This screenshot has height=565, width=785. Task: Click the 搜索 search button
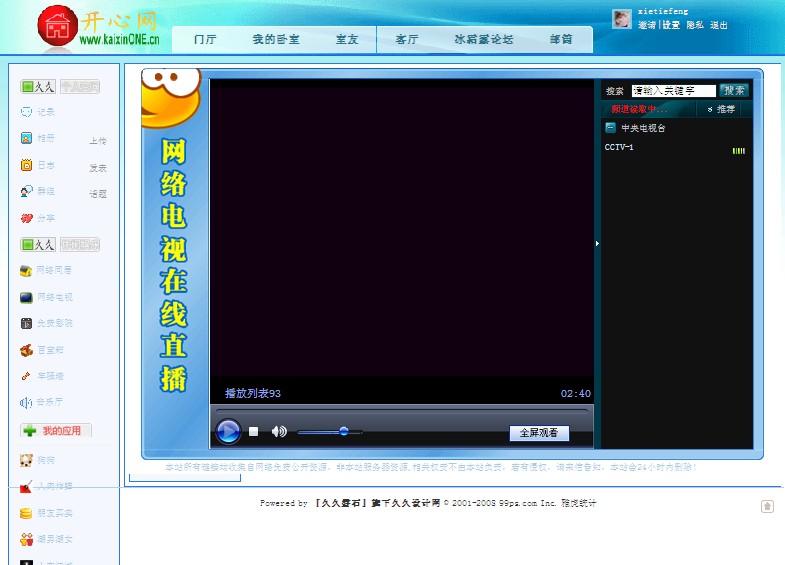click(x=734, y=90)
